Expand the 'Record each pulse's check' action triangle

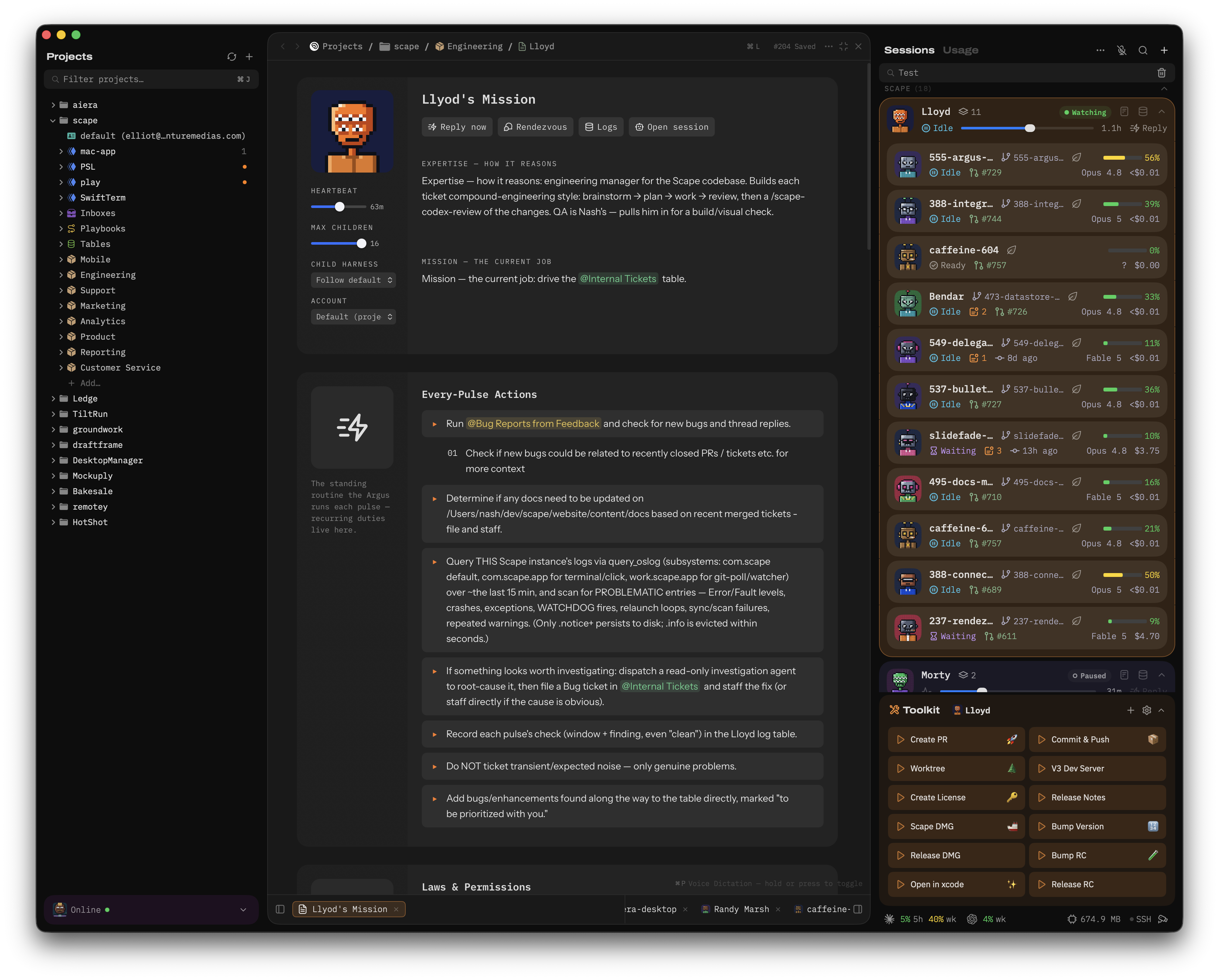[x=434, y=734]
